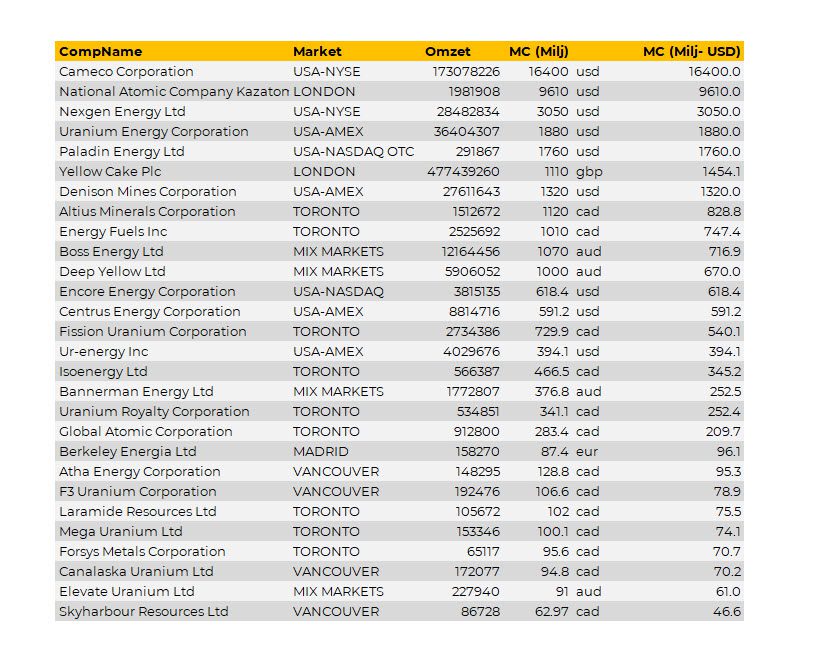815x665 pixels.
Task: Click Ur-energy Inc name
Action: coord(103,352)
